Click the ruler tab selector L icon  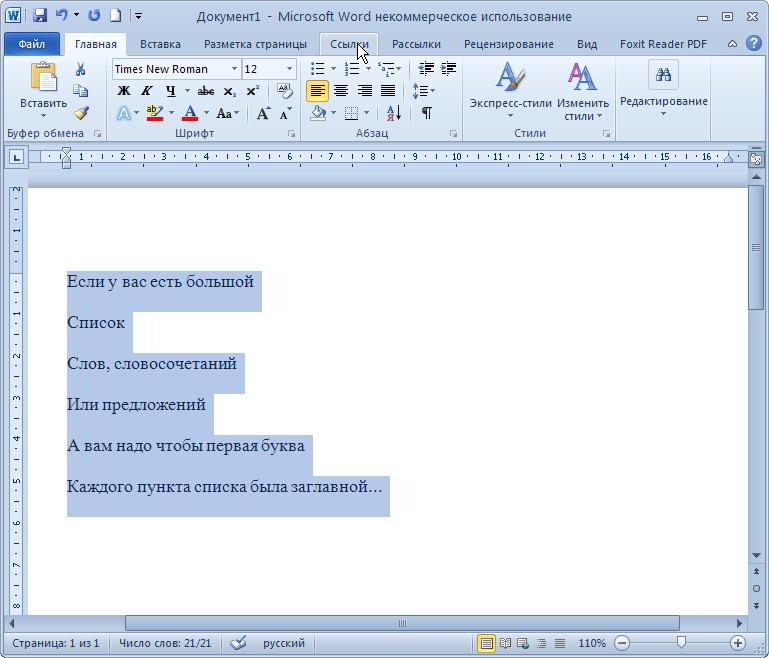[17, 157]
